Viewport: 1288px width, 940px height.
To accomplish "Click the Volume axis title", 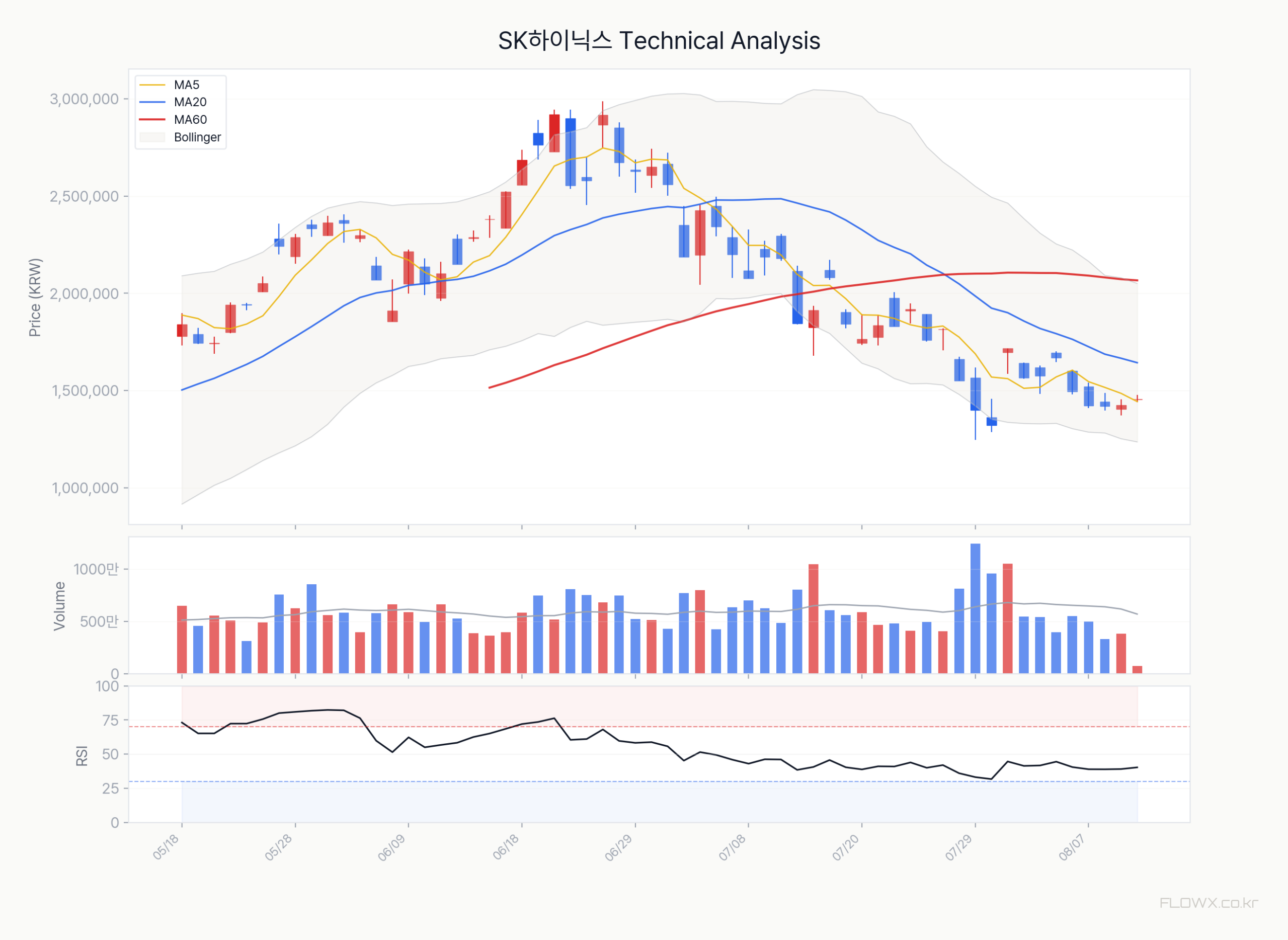I will point(59,606).
